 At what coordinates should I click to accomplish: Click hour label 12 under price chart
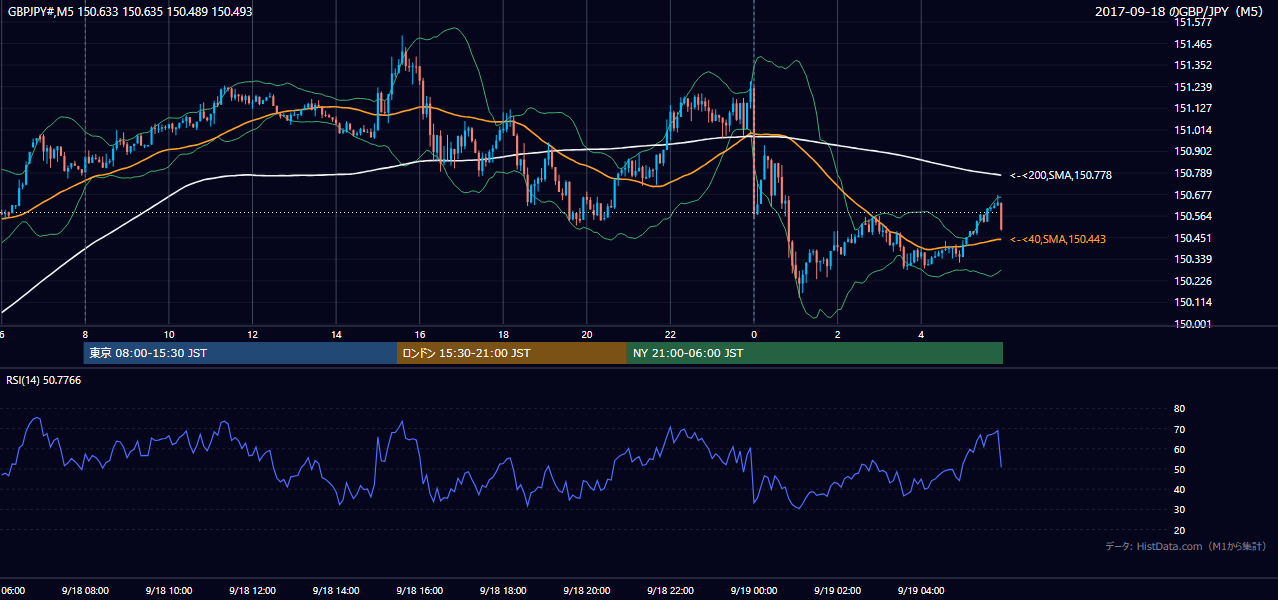point(252,335)
